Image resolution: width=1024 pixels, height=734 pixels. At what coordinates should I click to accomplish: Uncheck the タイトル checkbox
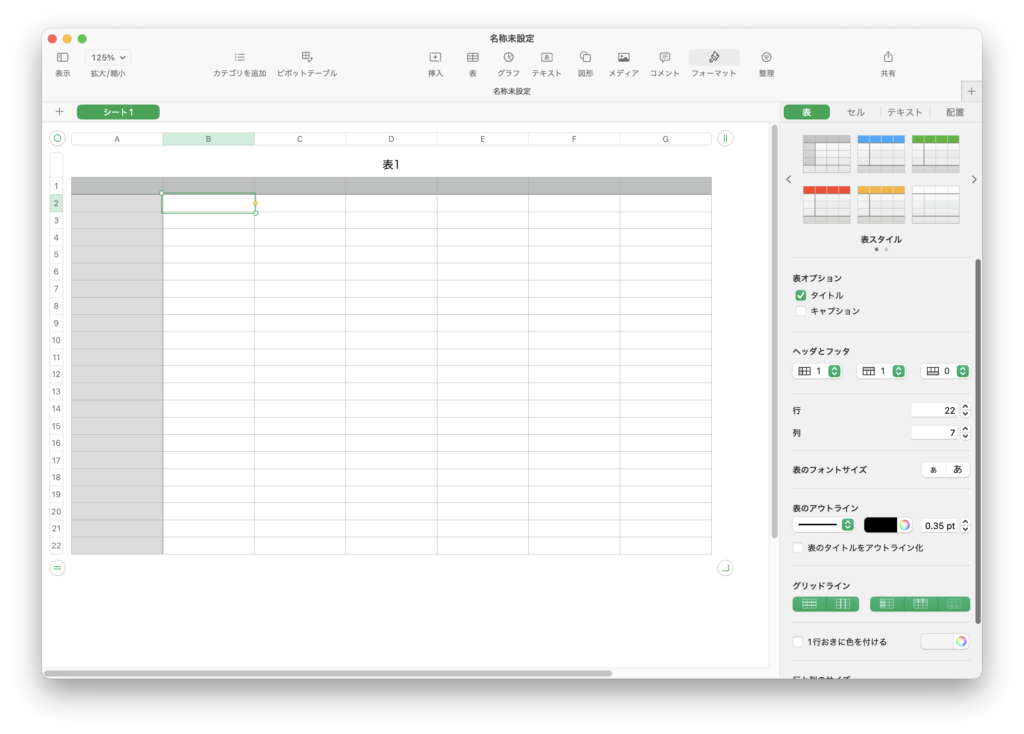(800, 295)
